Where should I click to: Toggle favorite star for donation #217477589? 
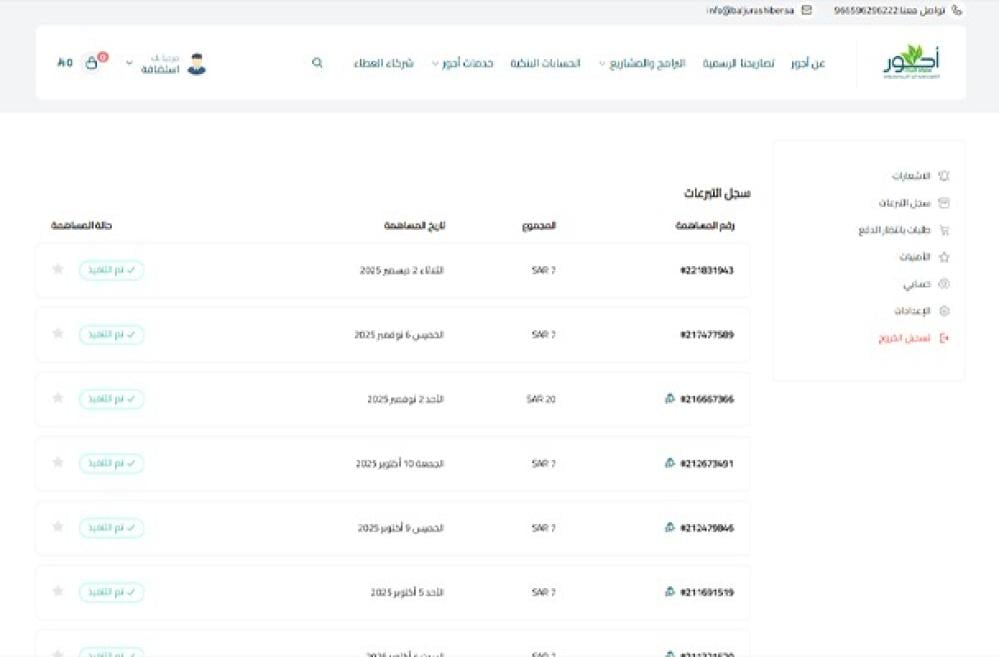point(58,334)
